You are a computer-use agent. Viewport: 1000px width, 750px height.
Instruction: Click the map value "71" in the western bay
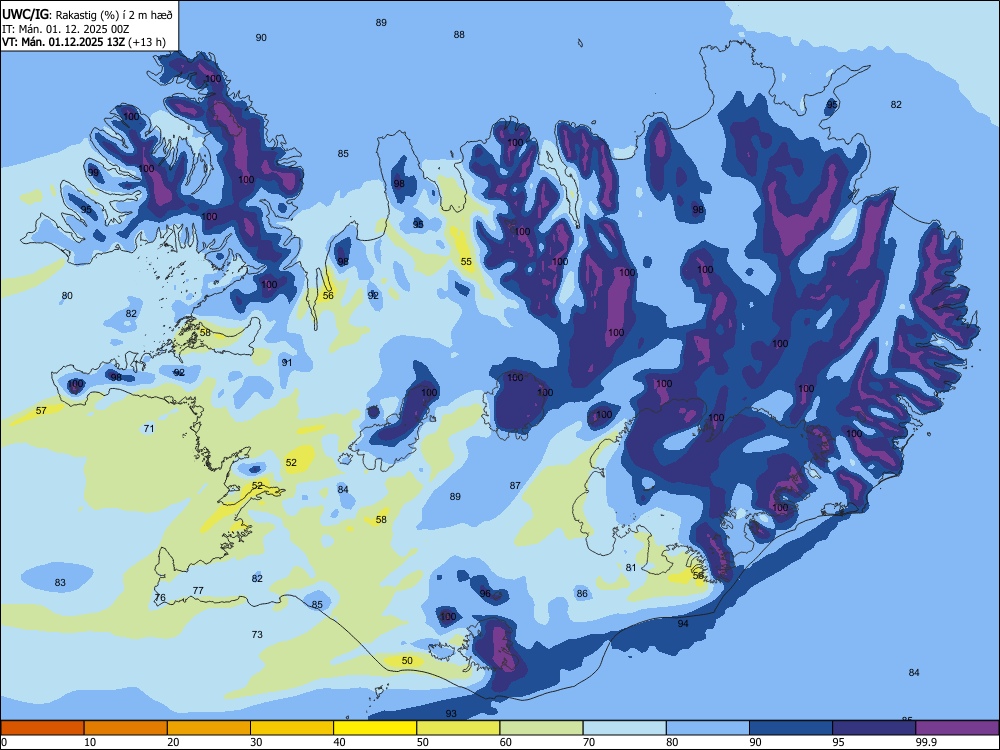coord(149,429)
